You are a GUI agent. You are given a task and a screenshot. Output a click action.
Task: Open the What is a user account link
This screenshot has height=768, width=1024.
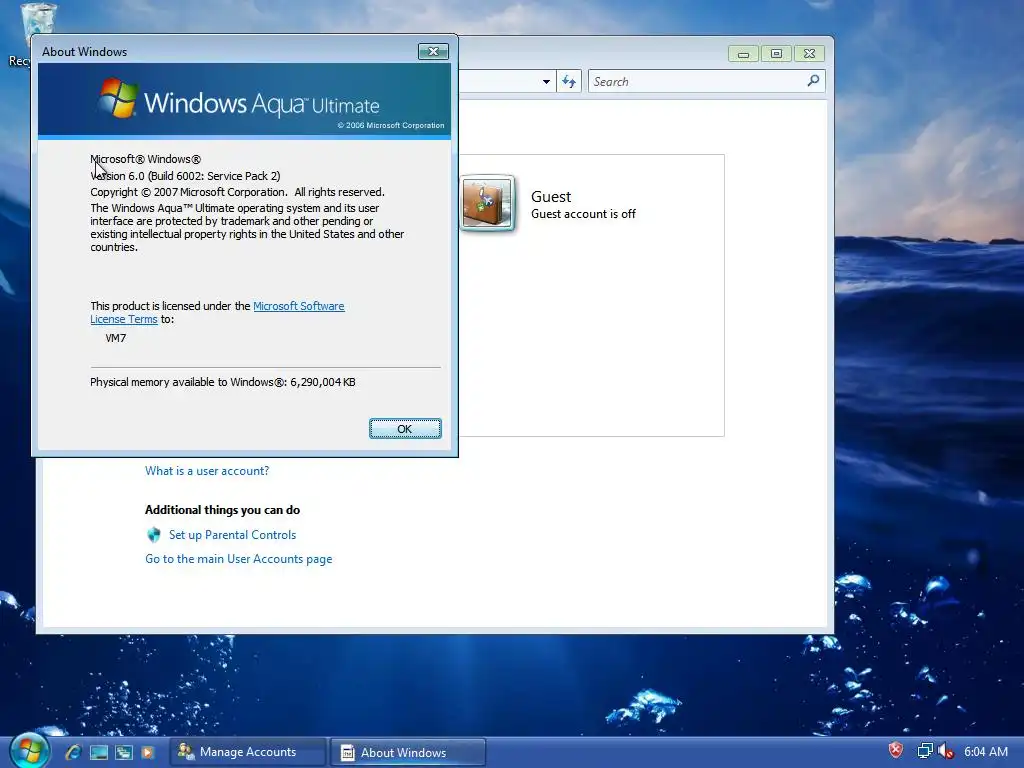207,471
